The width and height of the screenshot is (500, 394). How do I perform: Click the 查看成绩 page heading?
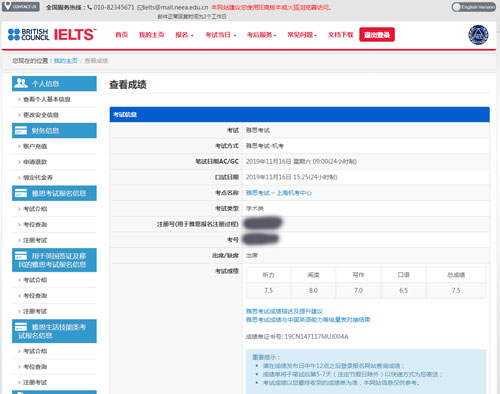(128, 85)
